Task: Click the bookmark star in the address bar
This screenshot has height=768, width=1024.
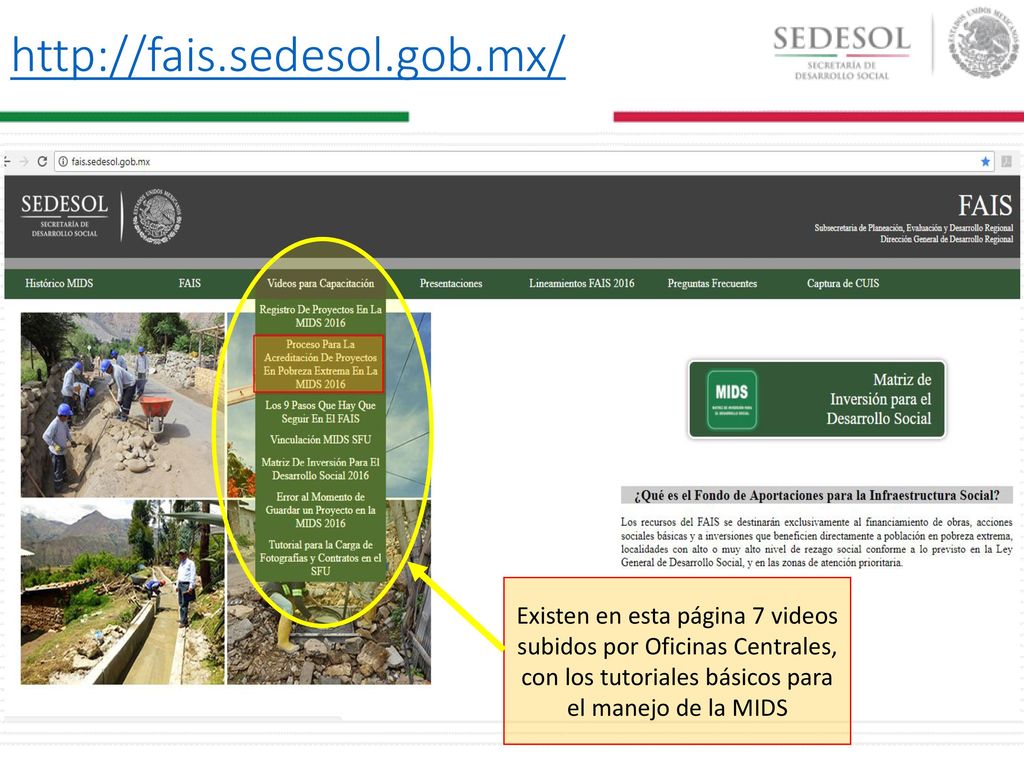Action: coord(985,161)
